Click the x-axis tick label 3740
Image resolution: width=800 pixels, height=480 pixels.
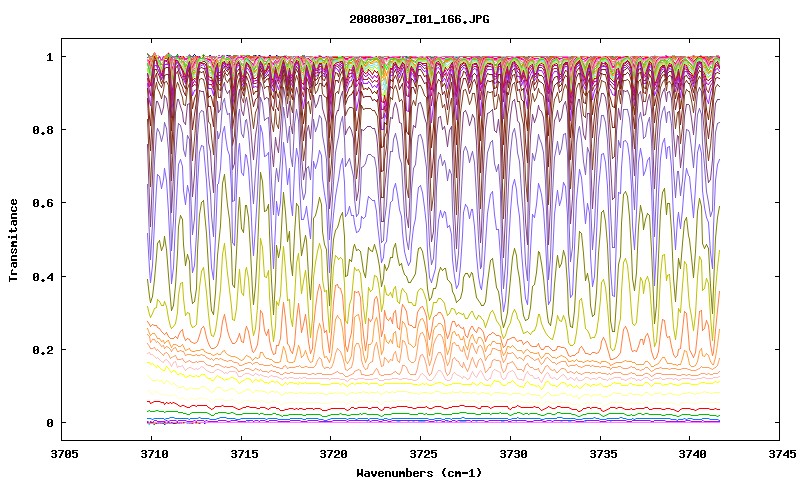click(x=690, y=454)
